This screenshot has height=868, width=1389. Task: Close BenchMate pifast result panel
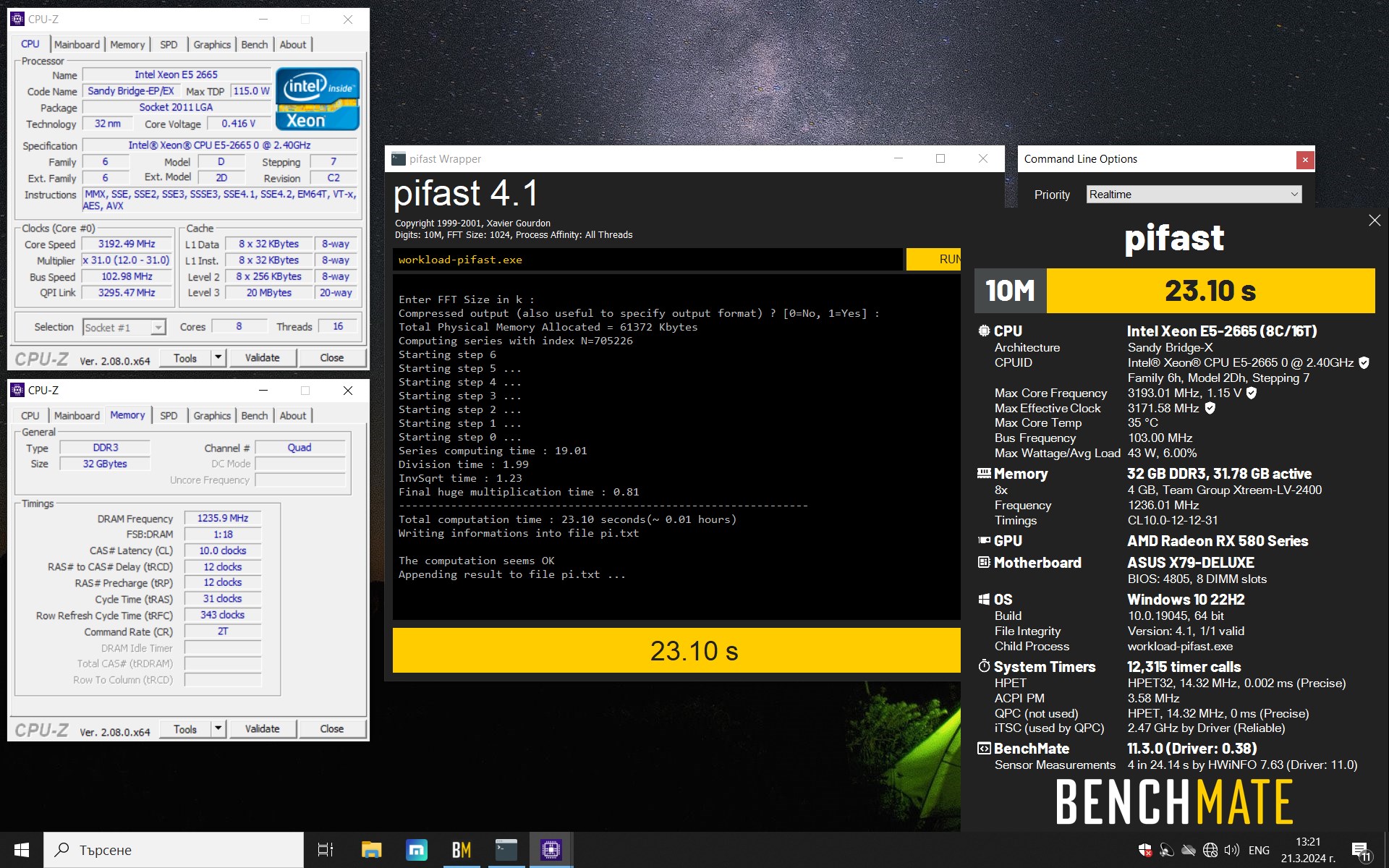[x=1375, y=220]
